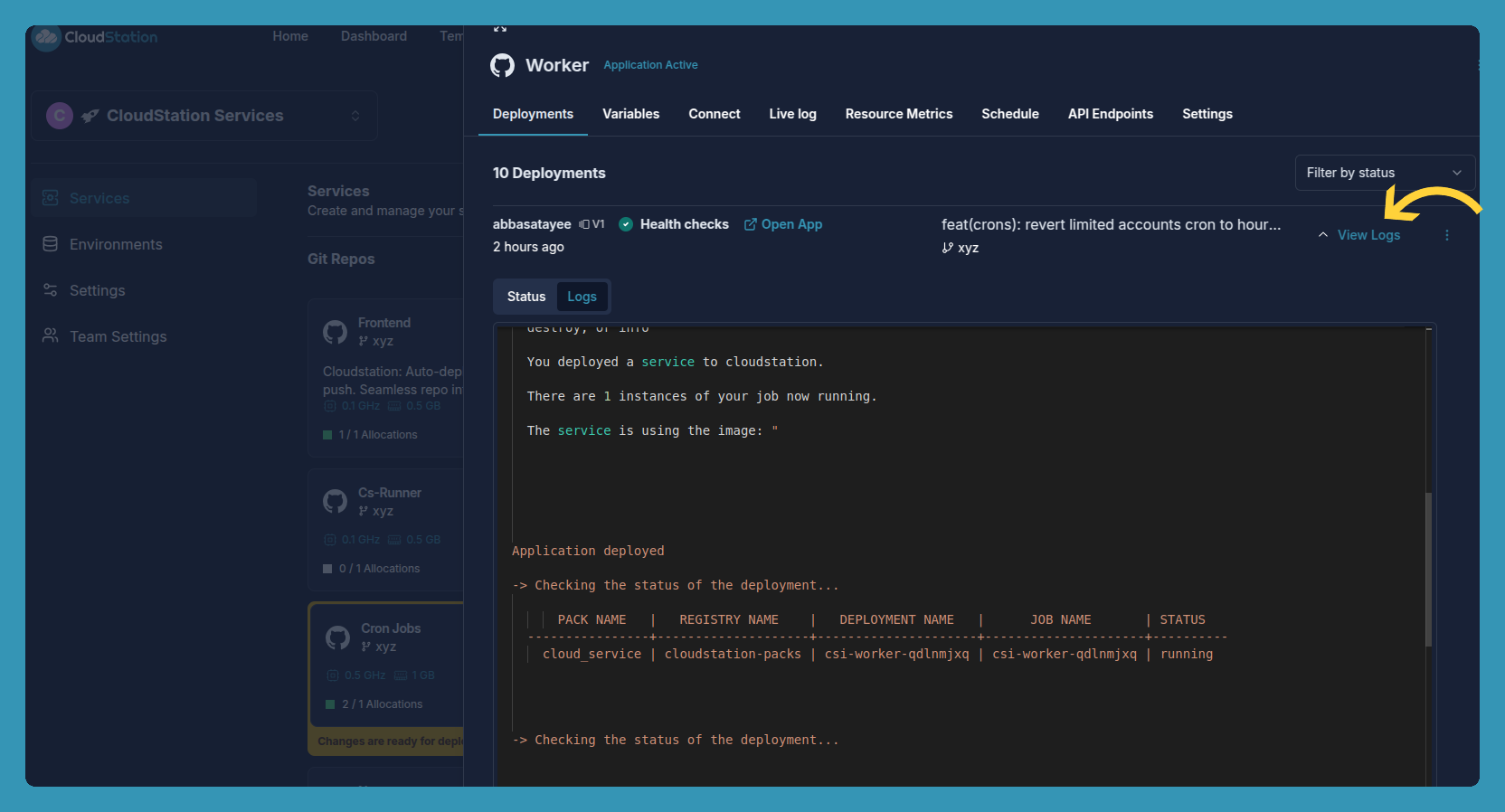Click the CloudStation logo
Screen dimensions: 1505x812
pos(94,37)
